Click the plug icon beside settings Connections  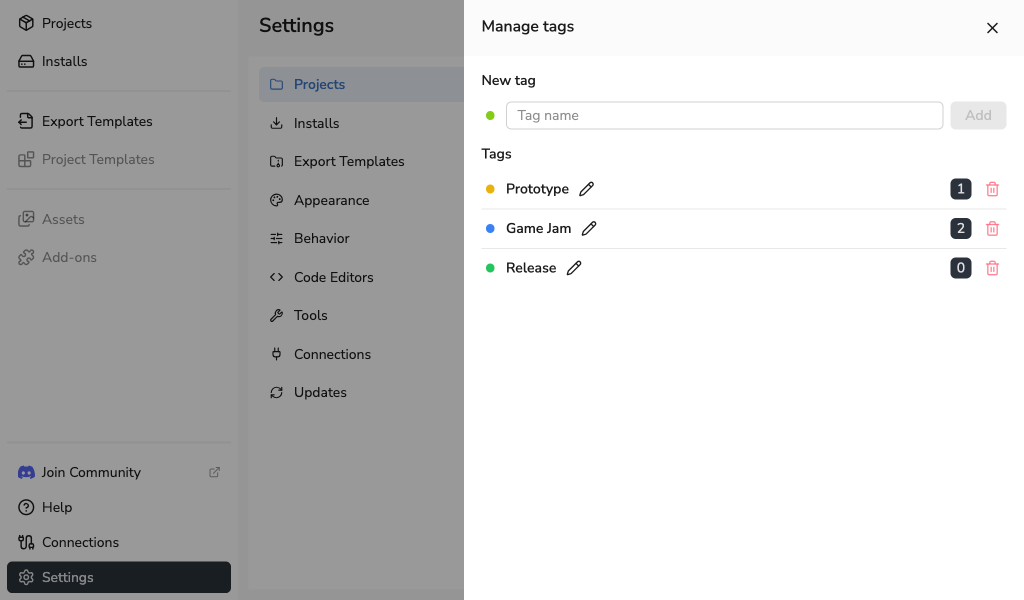point(276,355)
